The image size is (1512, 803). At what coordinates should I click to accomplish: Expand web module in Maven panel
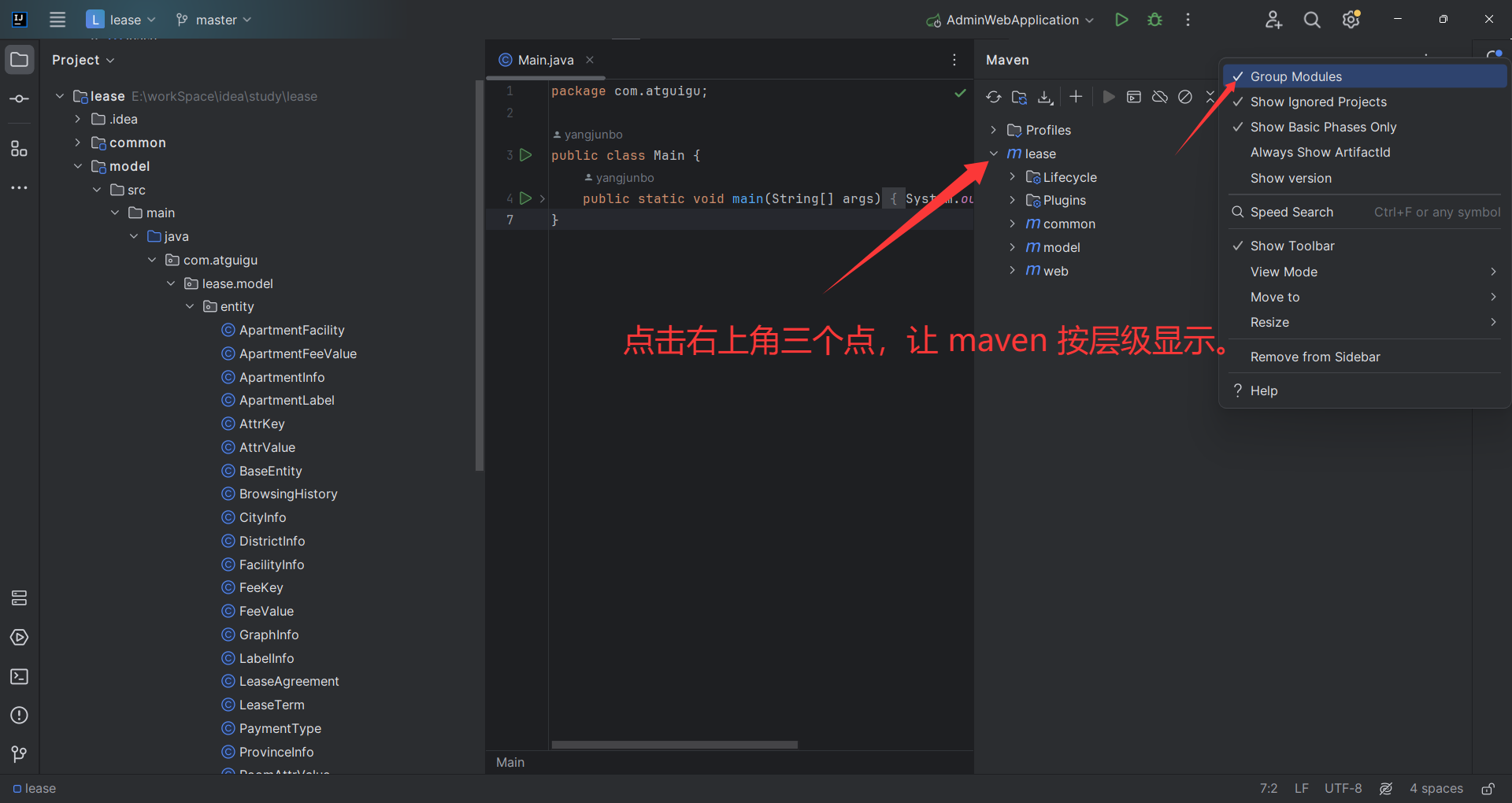pyautogui.click(x=1013, y=271)
